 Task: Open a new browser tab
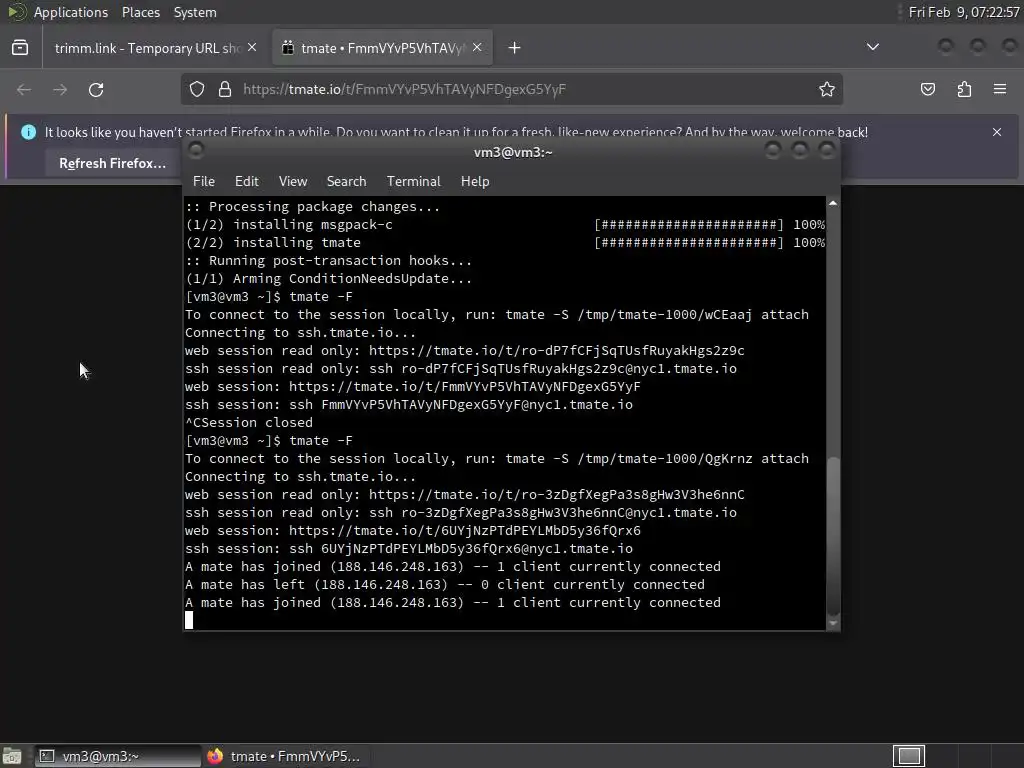515,48
